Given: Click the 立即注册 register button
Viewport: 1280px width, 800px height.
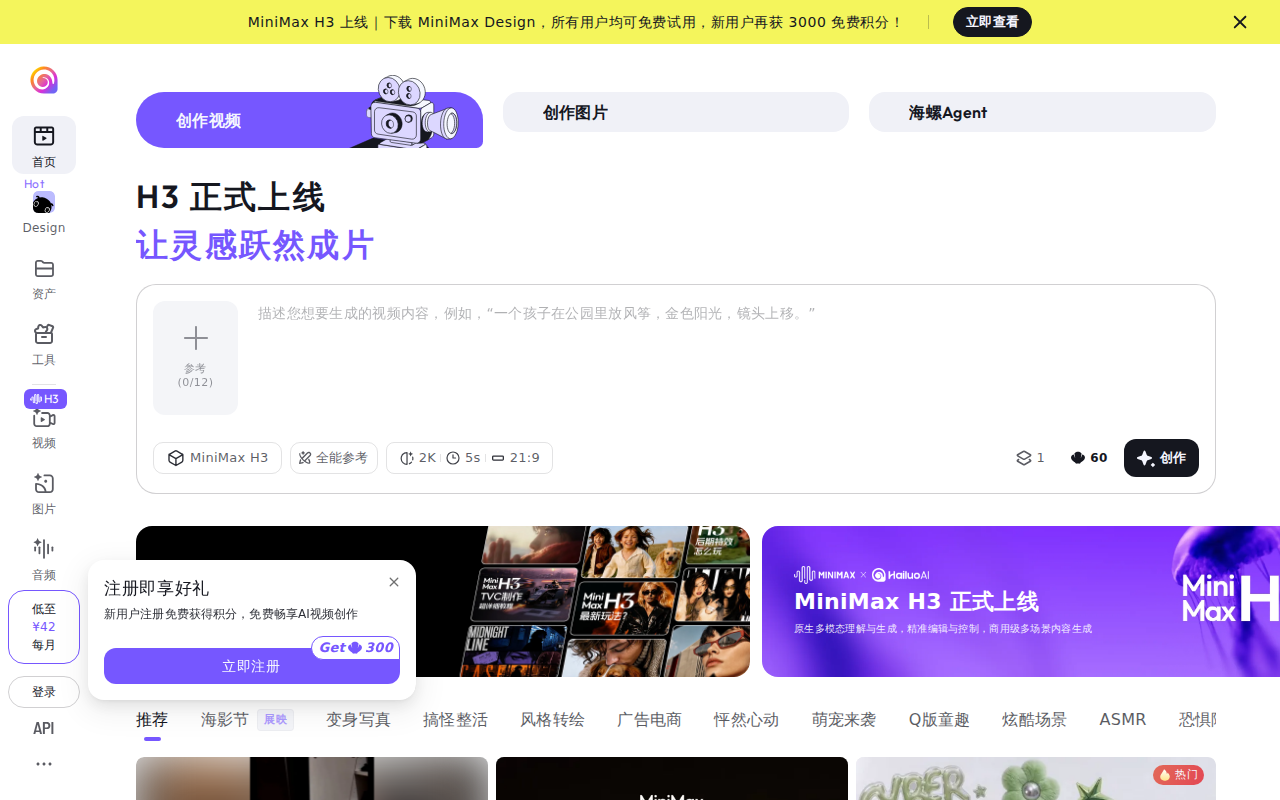Looking at the screenshot, I should tap(252, 666).
